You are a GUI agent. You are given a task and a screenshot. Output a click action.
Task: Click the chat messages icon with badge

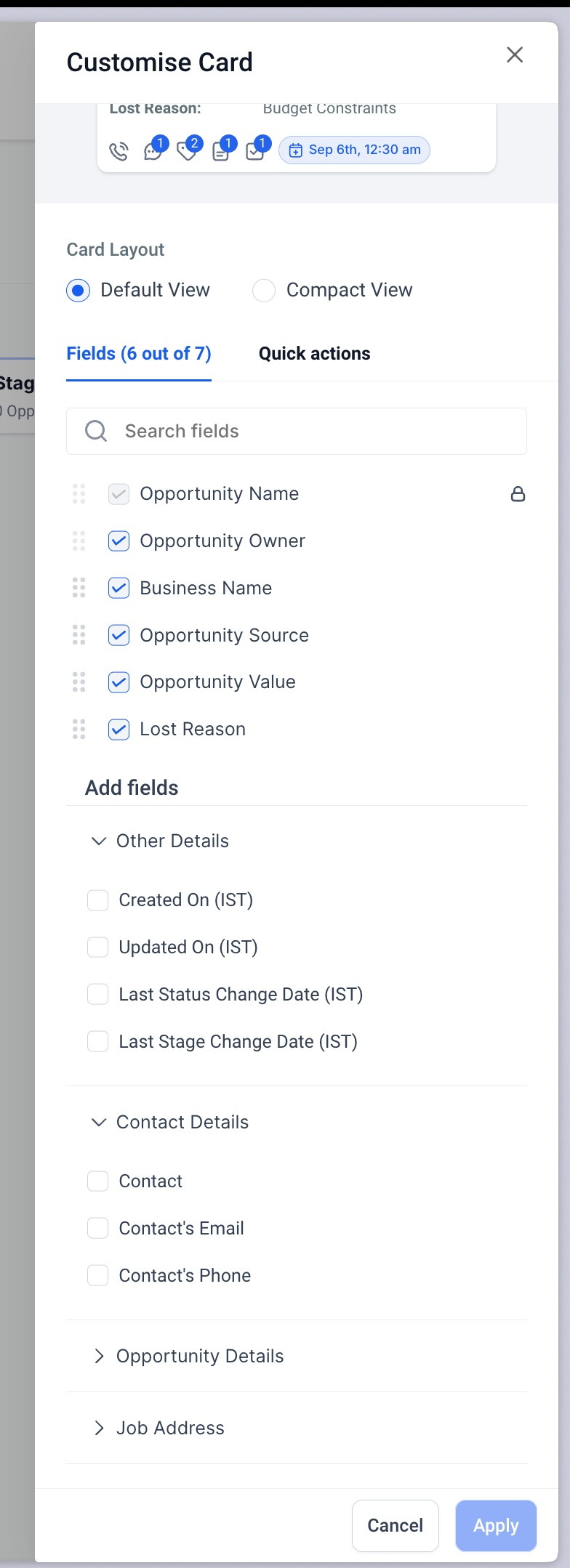(154, 150)
